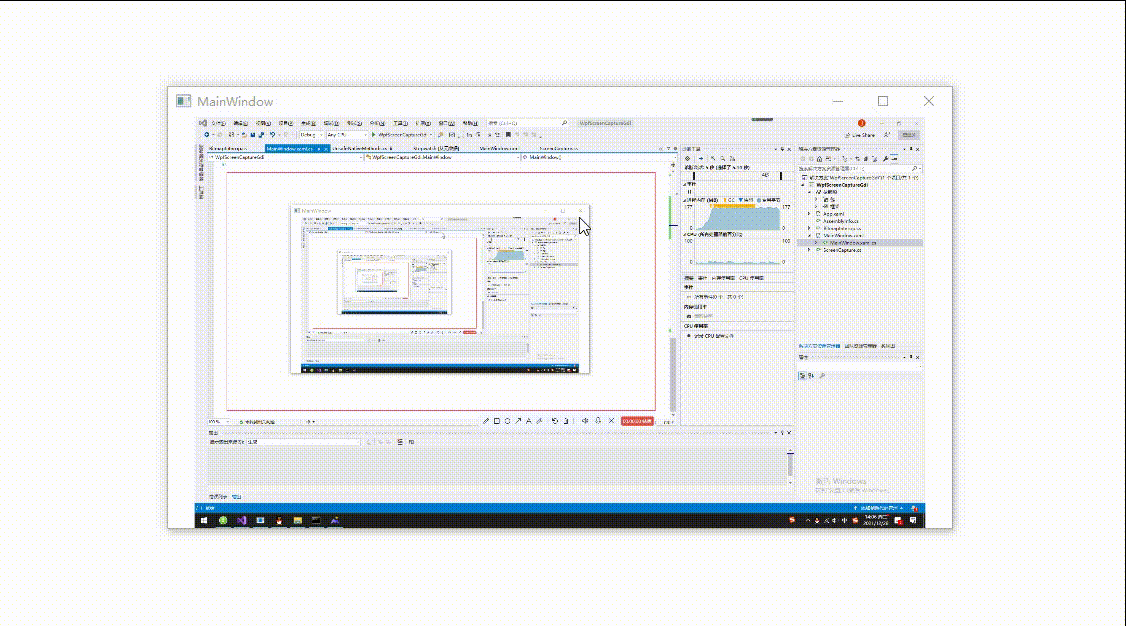The height and width of the screenshot is (626, 1126).
Task: Open the Debug configuration dropdown
Action: tap(311, 134)
